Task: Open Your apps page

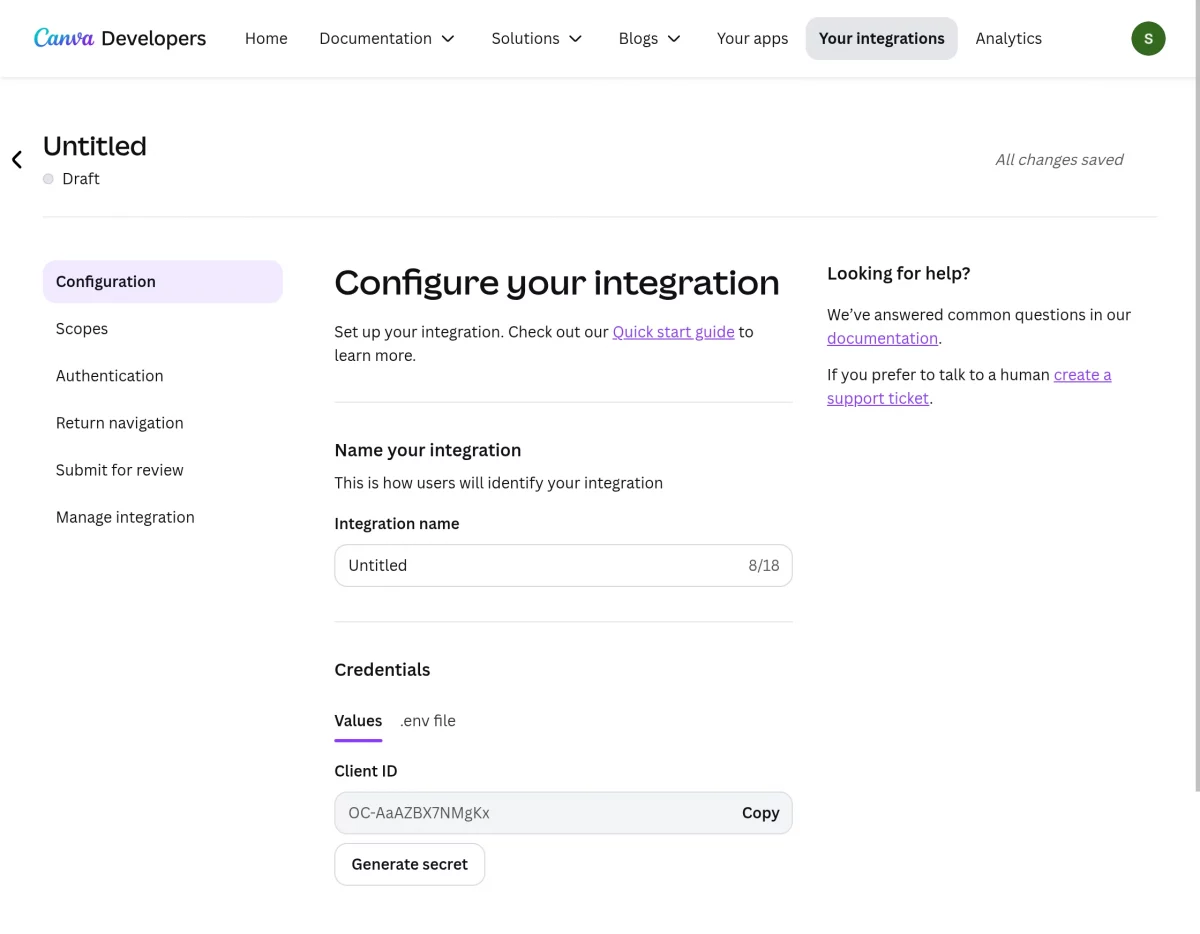Action: (x=752, y=38)
